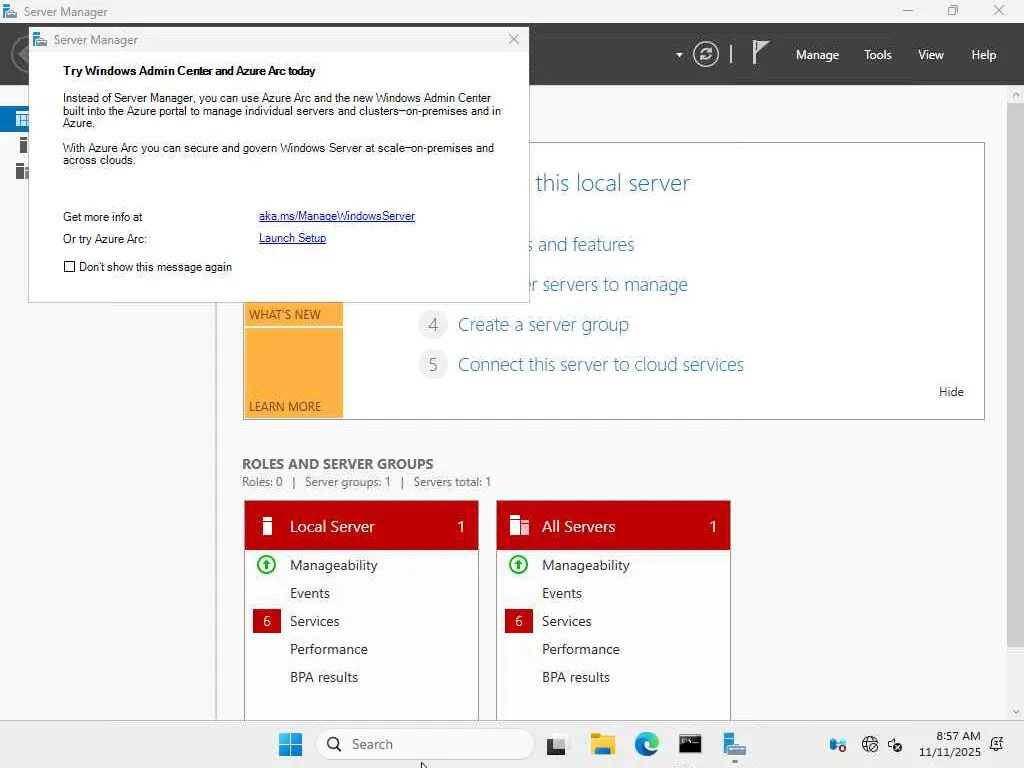Click the scroll-down arrow of the dashboard scrollbar
The image size is (1024, 768).
1016,712
